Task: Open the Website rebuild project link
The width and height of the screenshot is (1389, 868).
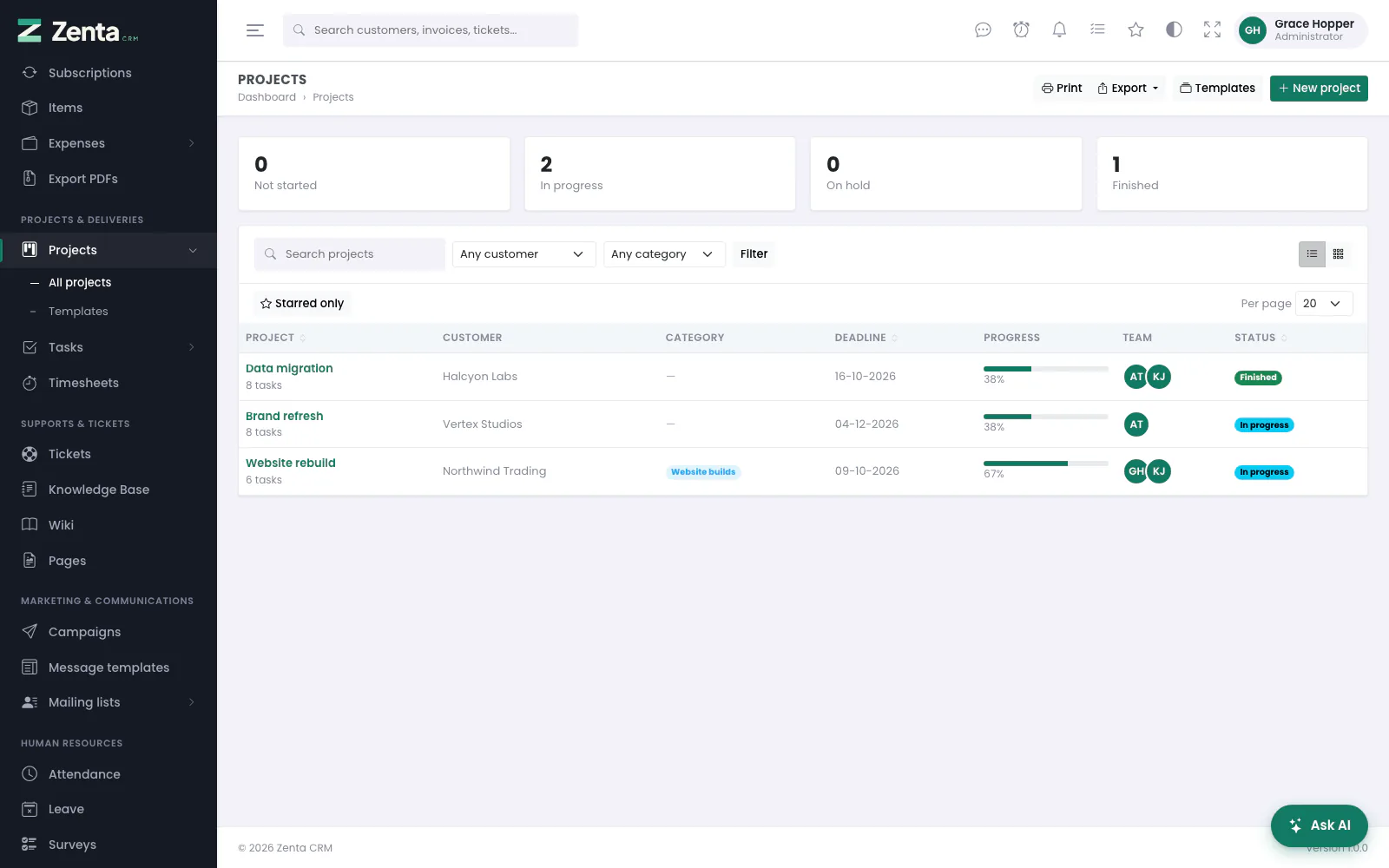Action: click(291, 463)
